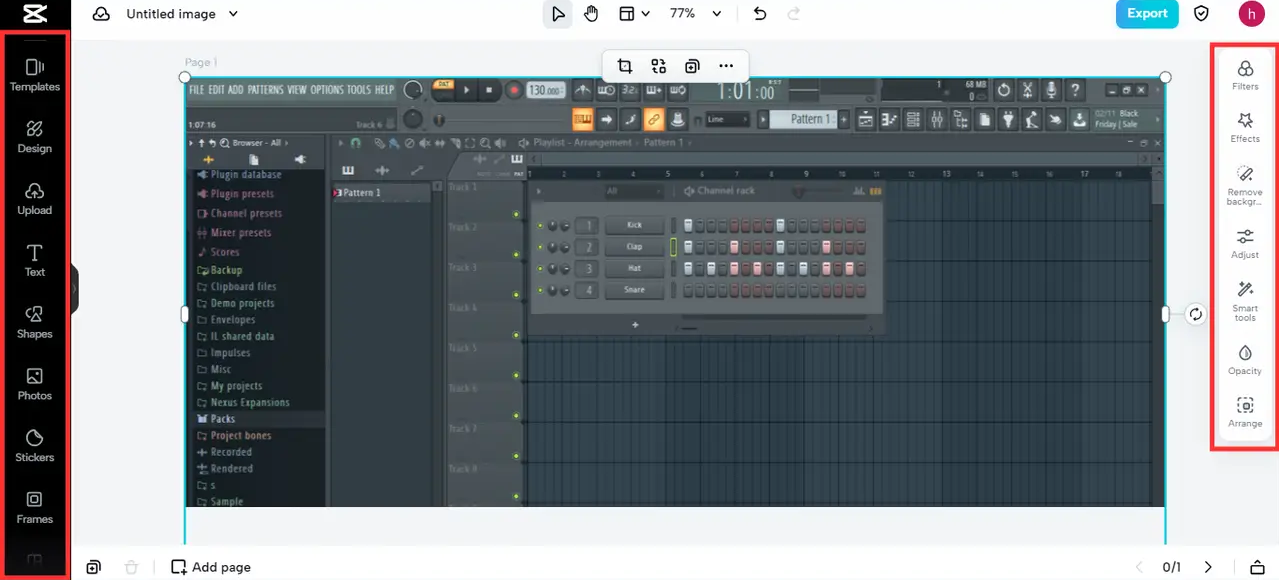Choose Remove background in the right panel
Image resolution: width=1279 pixels, height=580 pixels.
pyautogui.click(x=1245, y=185)
